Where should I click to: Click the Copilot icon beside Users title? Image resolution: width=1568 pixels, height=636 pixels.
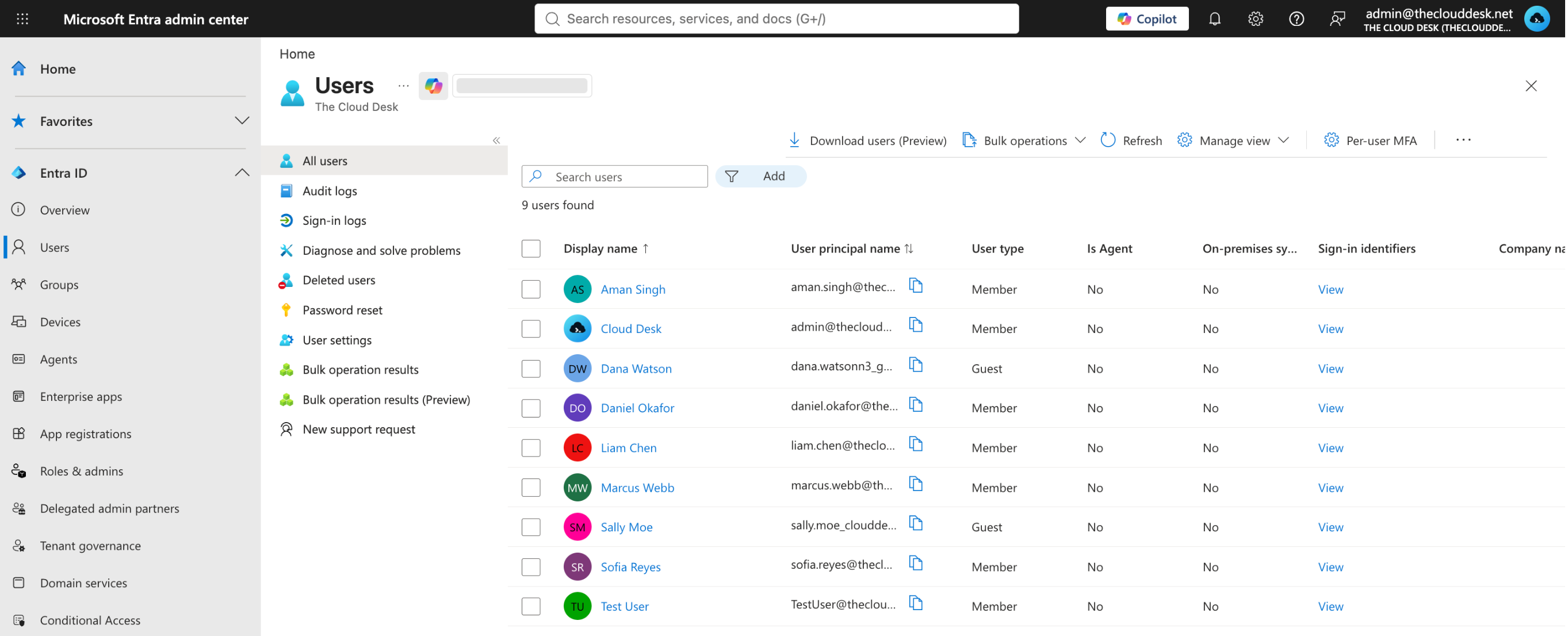433,86
